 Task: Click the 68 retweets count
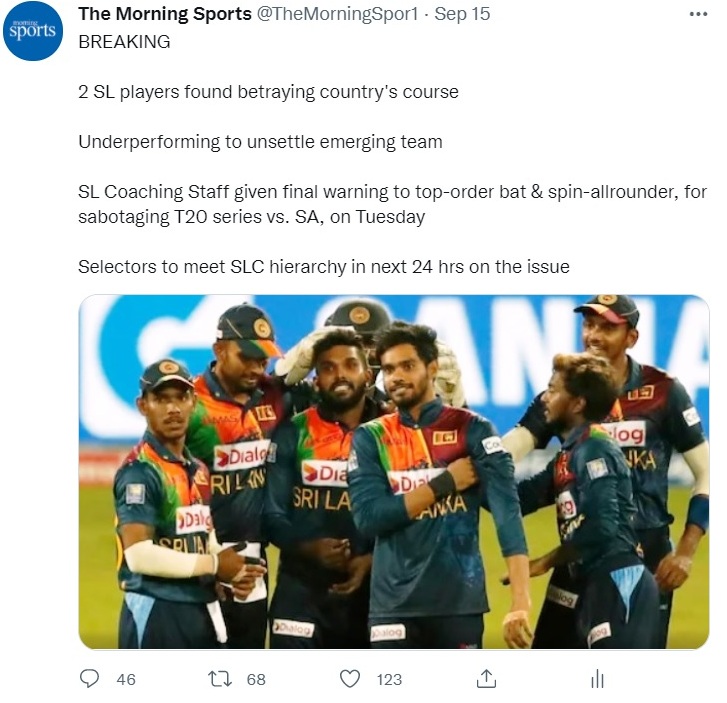256,679
